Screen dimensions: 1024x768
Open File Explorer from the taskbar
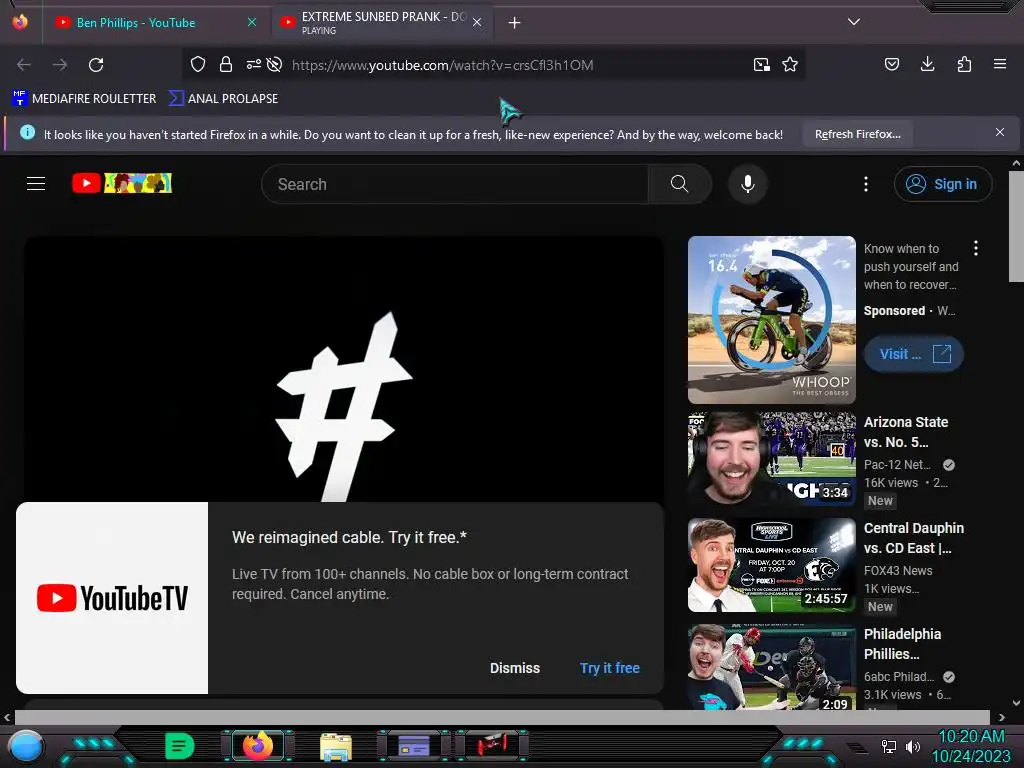point(336,746)
